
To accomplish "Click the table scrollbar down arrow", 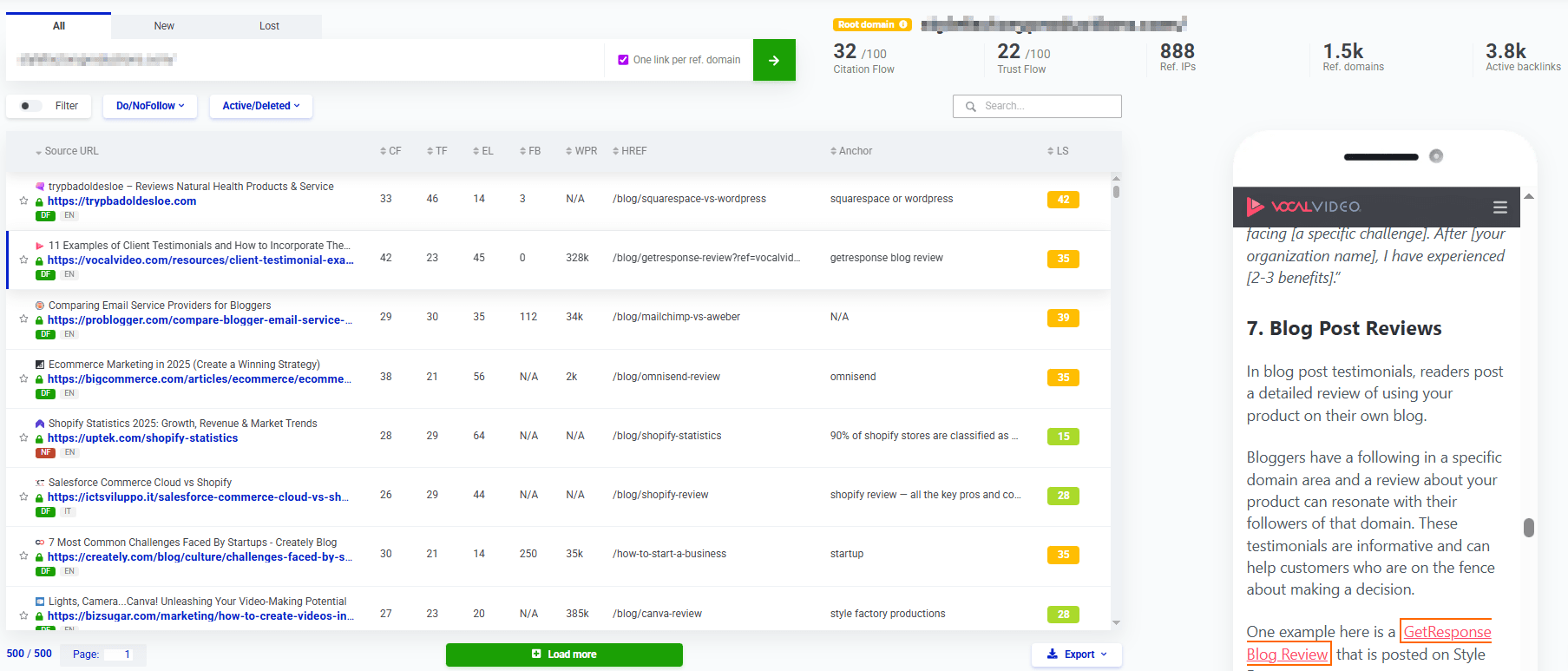I will [x=1116, y=622].
